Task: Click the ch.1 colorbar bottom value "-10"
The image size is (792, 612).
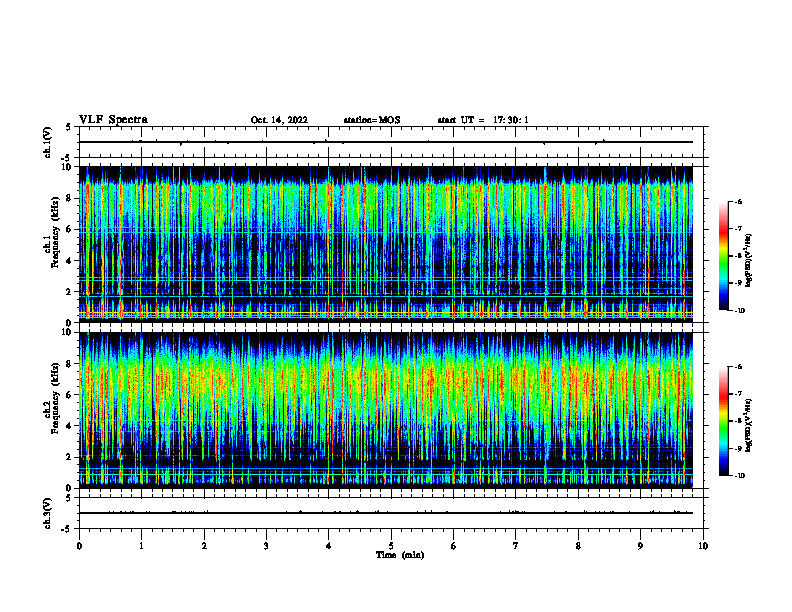Action: (x=740, y=311)
